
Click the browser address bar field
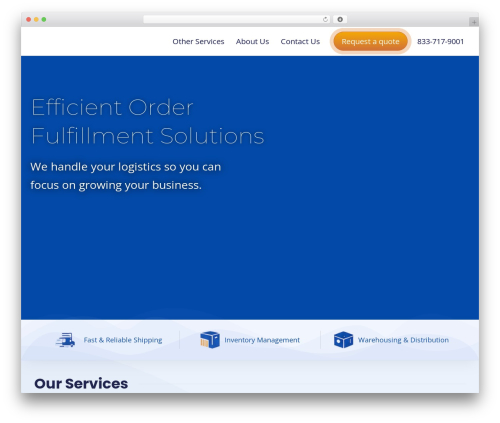237,19
